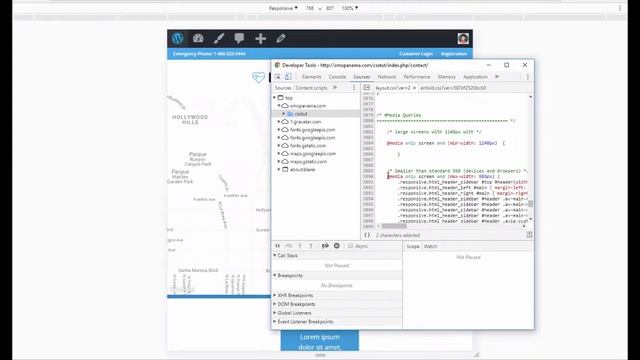
Task: Click the horizontal scrollbar in code editor
Action: tap(394, 226)
